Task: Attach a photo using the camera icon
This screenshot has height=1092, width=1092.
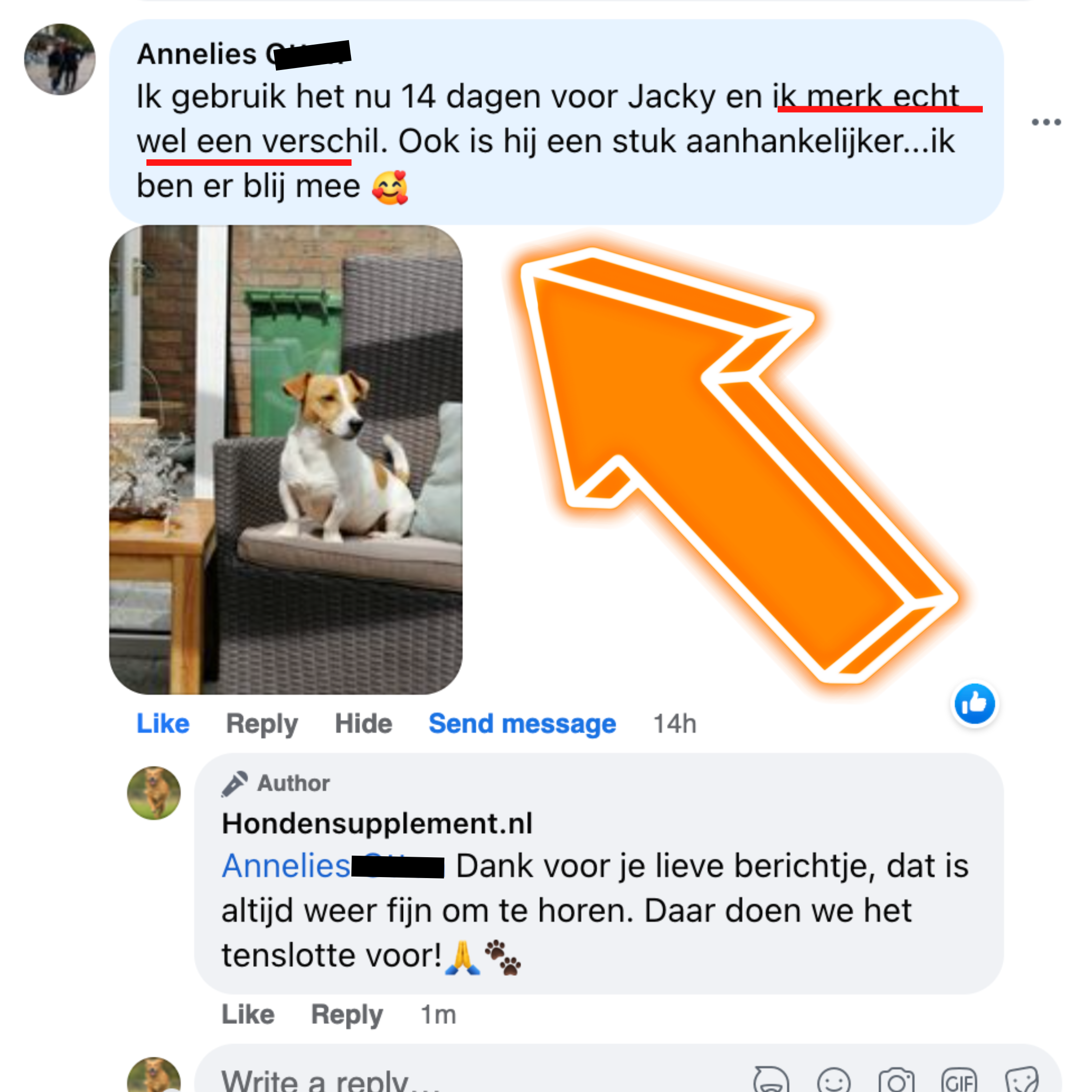Action: [x=896, y=1080]
